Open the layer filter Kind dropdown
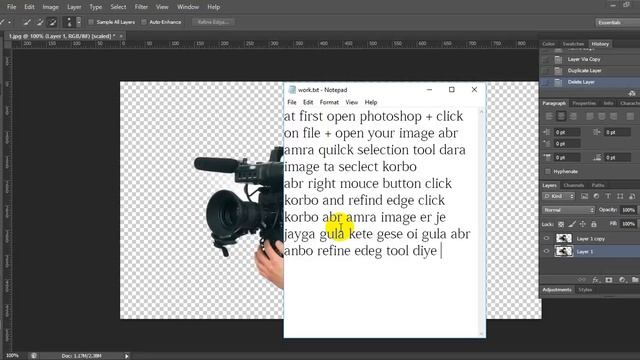This screenshot has width=640, height=360. tap(558, 196)
